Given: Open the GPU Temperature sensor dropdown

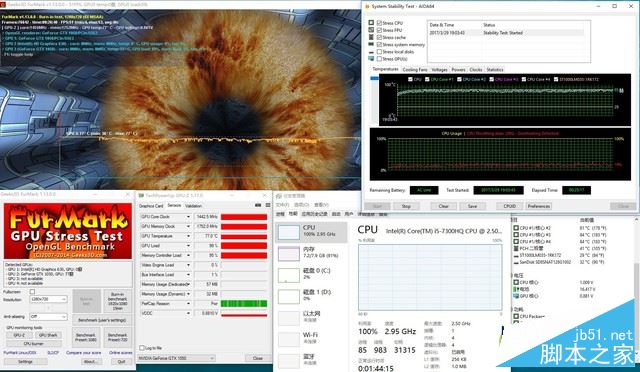Looking at the screenshot, I should [188, 236].
